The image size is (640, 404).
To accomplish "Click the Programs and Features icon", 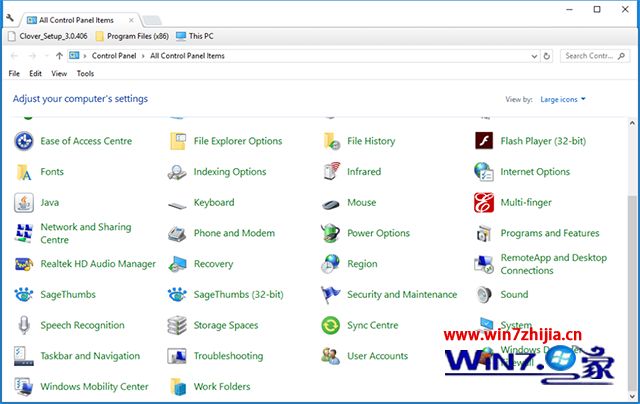I will click(x=484, y=233).
